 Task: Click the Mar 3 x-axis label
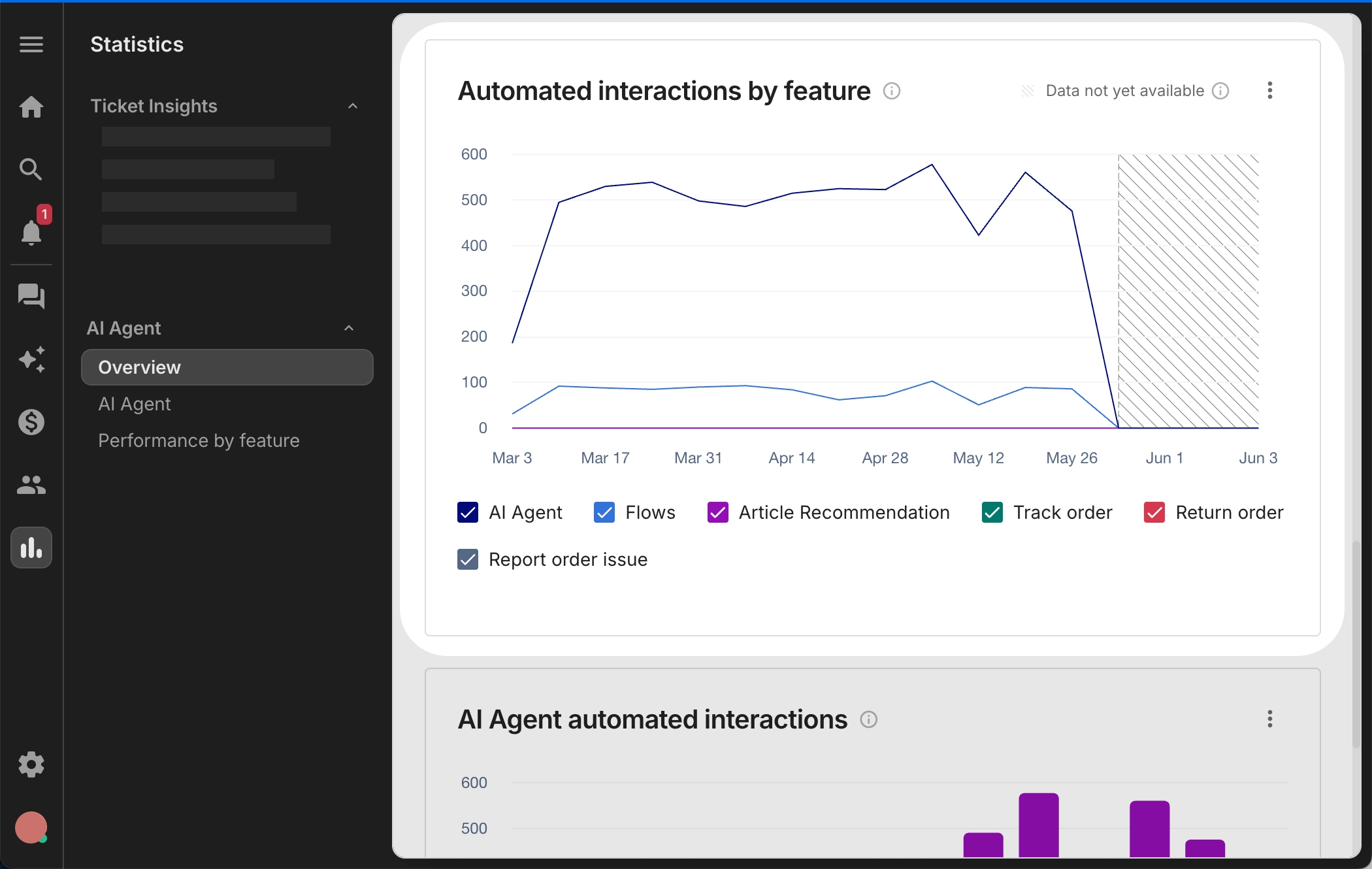point(512,458)
